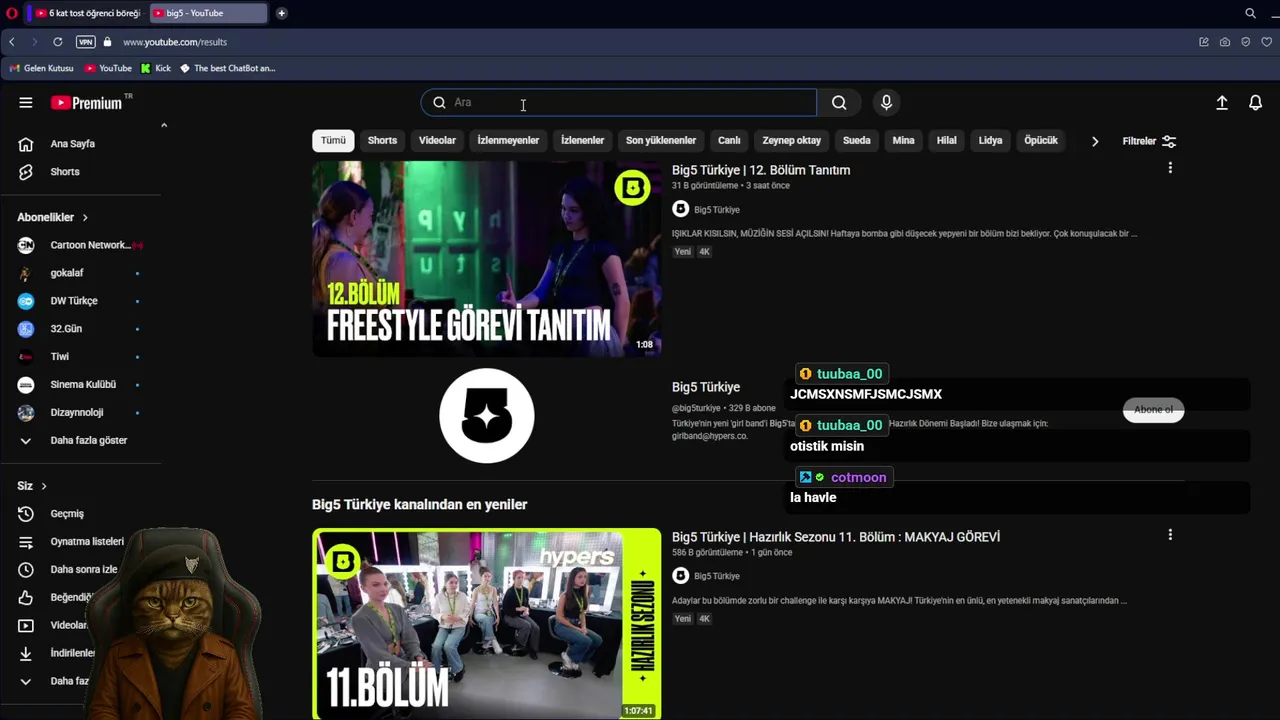This screenshot has width=1280, height=720.
Task: Open the browser tab search magnifier
Action: tap(1250, 13)
